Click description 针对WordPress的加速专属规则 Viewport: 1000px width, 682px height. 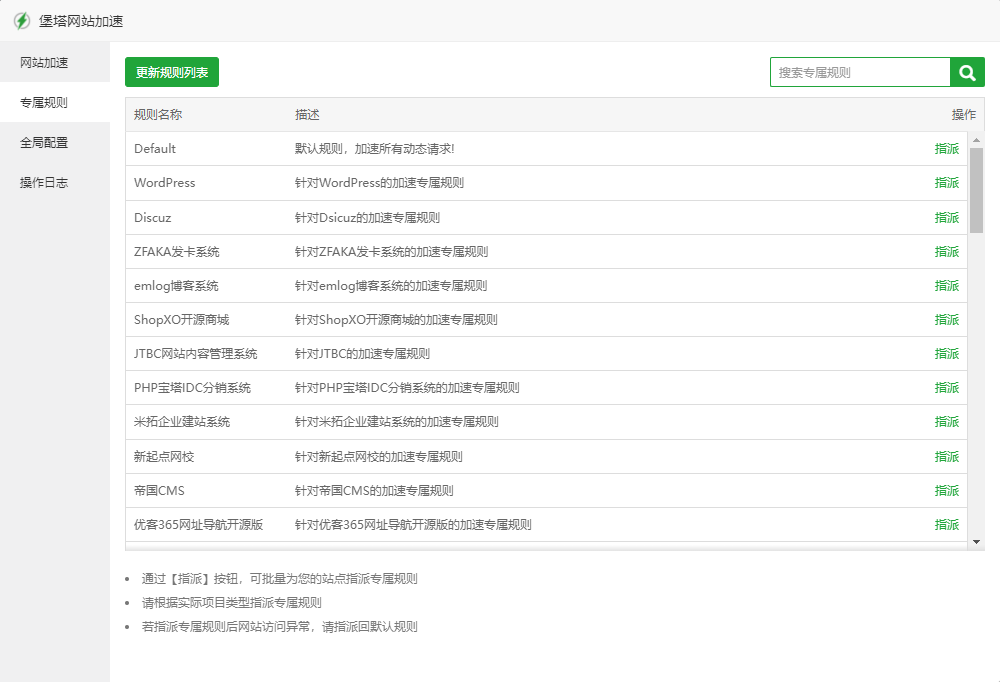pyautogui.click(x=379, y=182)
